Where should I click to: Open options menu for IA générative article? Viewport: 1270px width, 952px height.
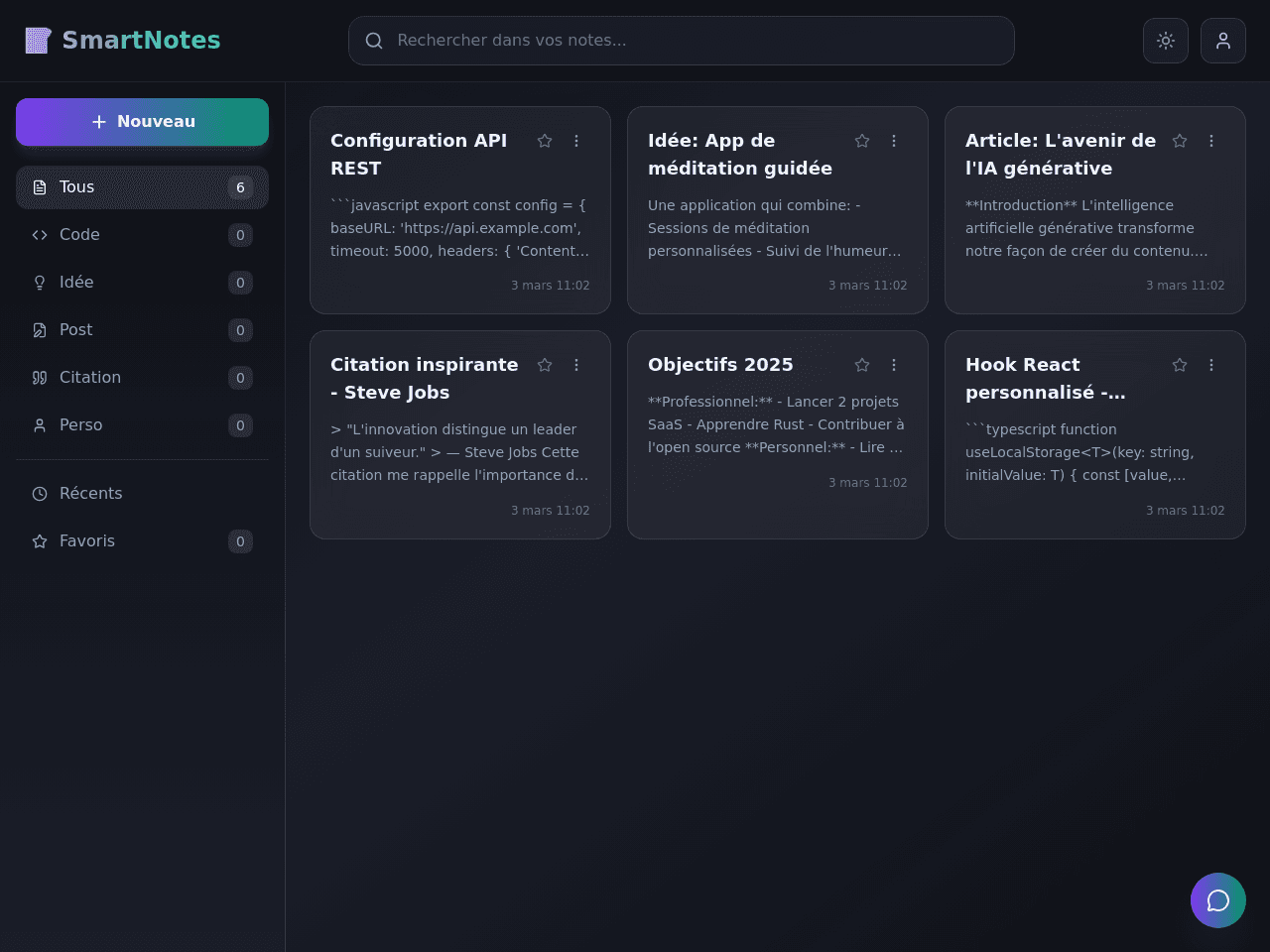point(1211,141)
